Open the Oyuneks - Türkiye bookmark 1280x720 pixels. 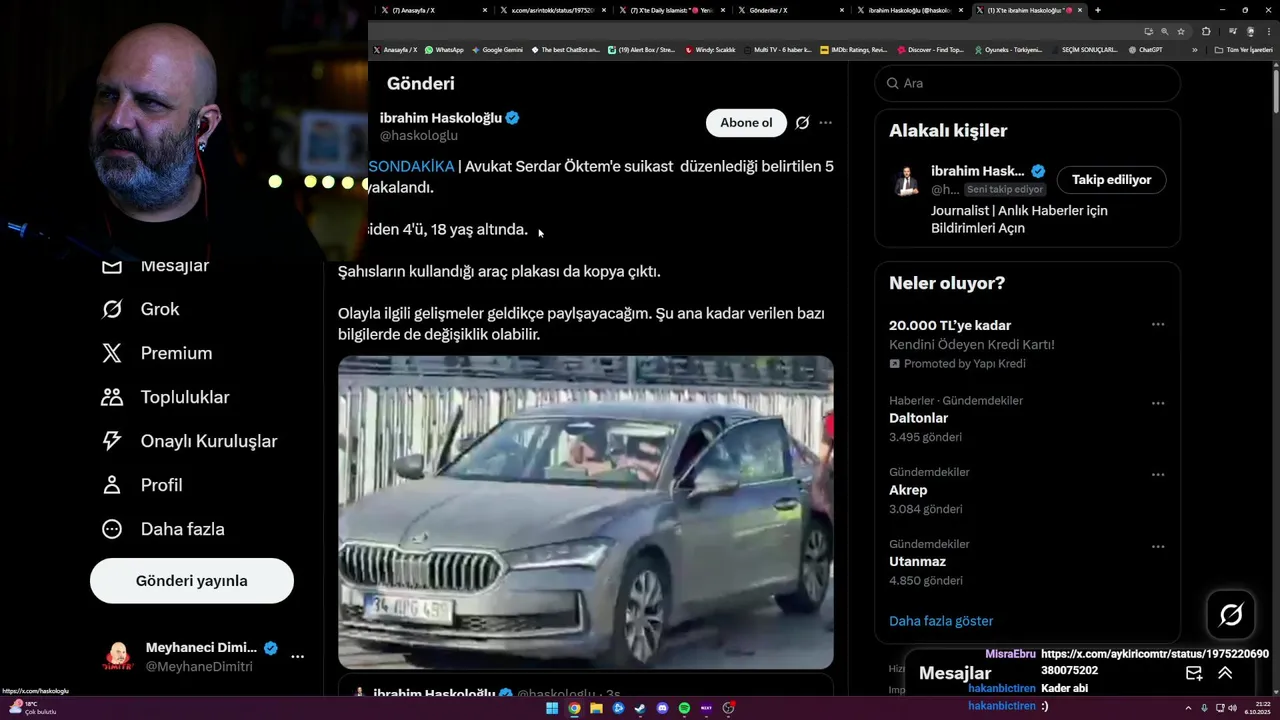point(1008,50)
